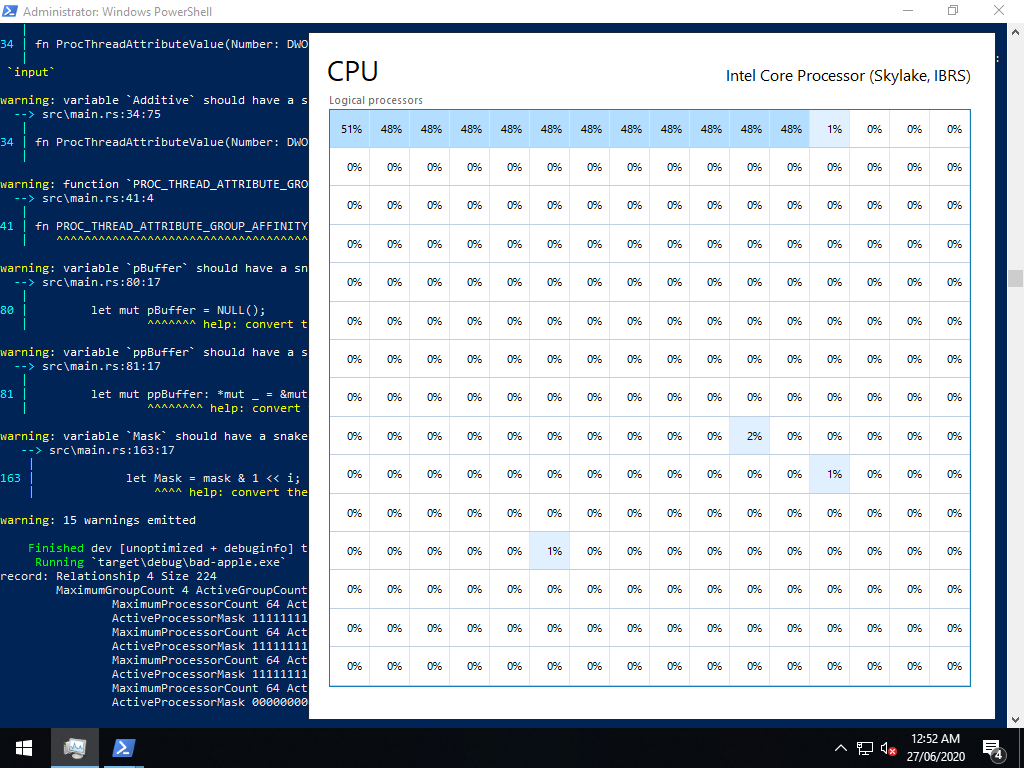Restore down the PowerShell window

point(953,11)
